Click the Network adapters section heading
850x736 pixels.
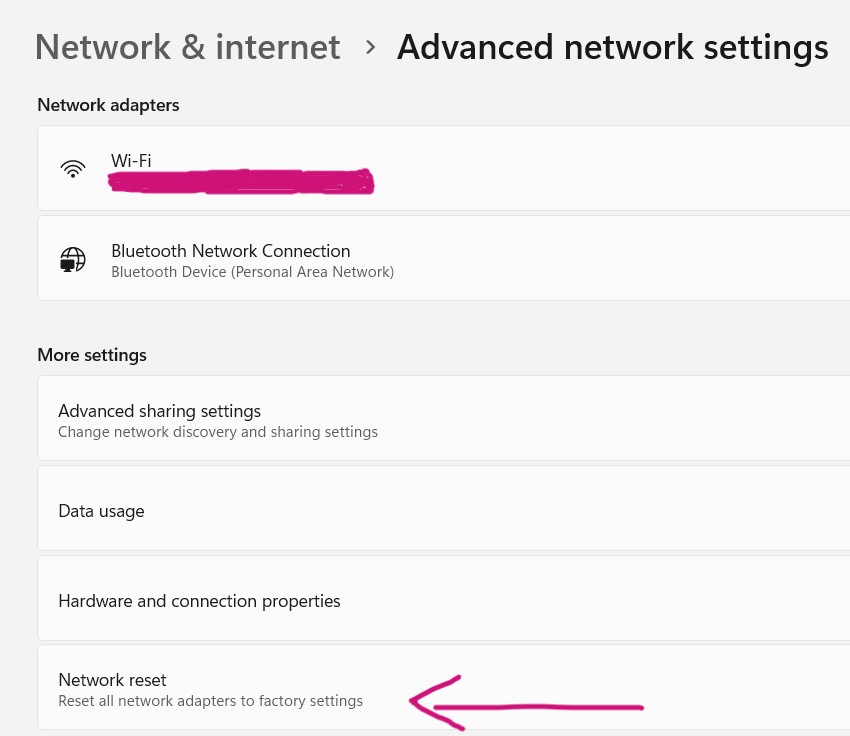(108, 104)
